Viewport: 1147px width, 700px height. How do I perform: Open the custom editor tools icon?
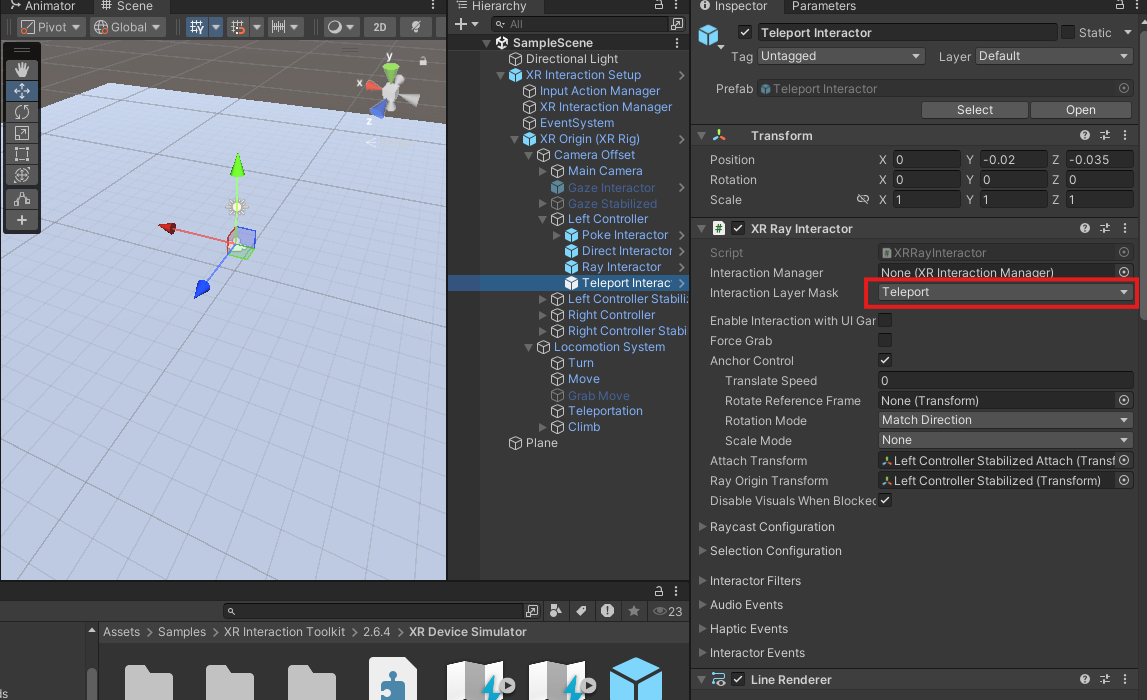[22, 199]
